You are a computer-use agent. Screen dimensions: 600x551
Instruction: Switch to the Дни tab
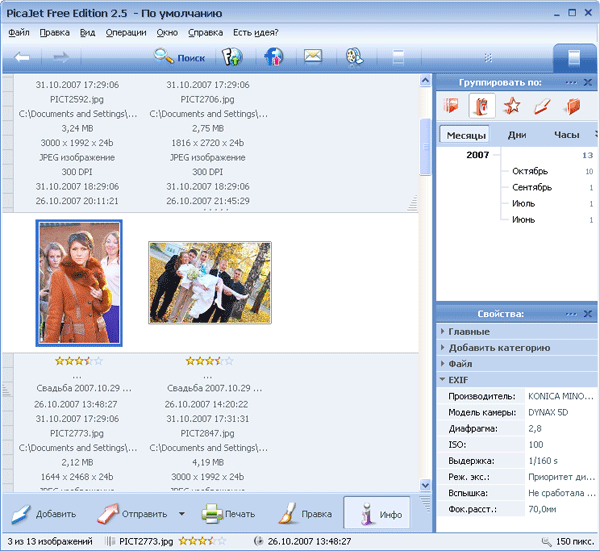tap(517, 135)
